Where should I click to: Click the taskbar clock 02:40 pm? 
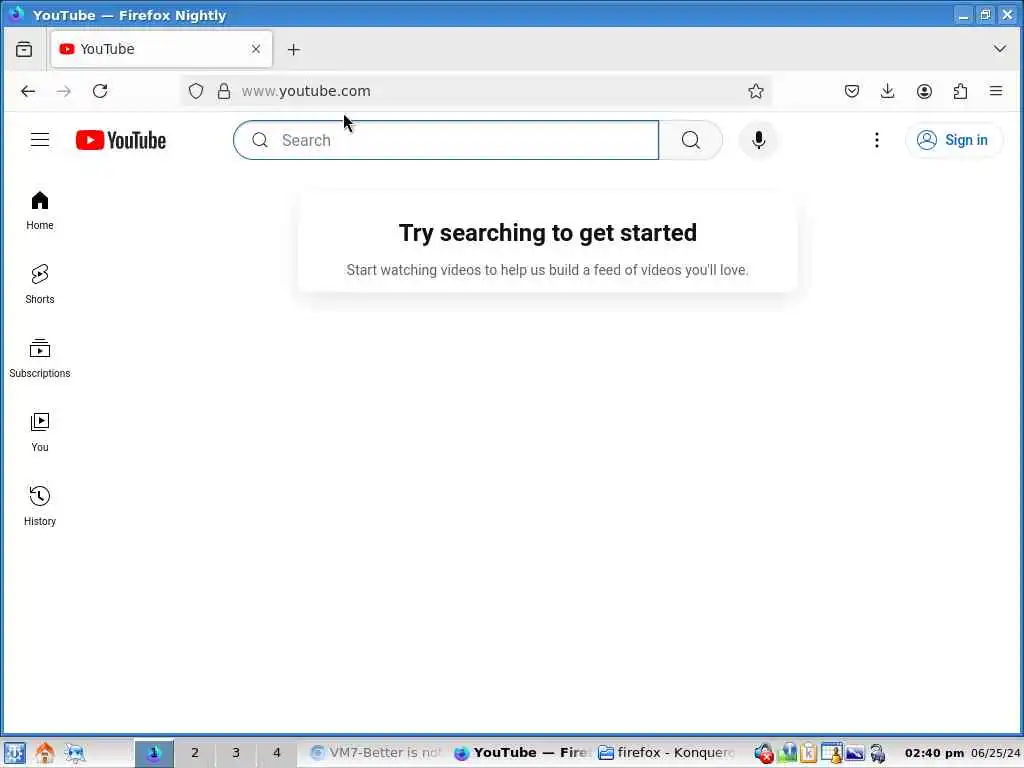tap(934, 753)
